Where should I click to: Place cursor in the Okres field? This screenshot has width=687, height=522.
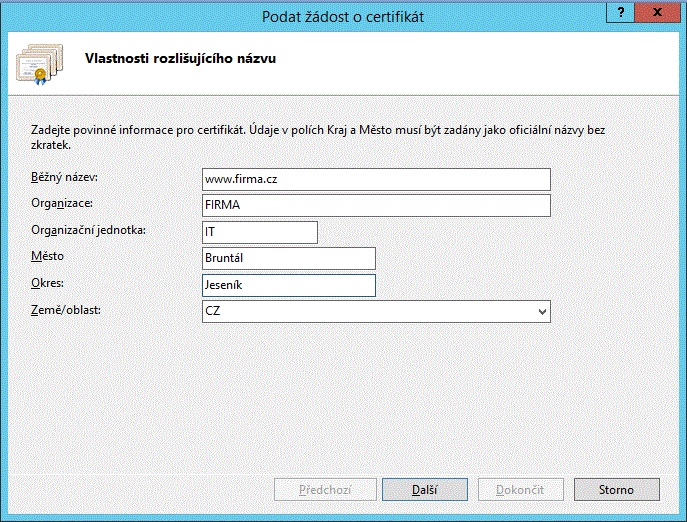(288, 285)
